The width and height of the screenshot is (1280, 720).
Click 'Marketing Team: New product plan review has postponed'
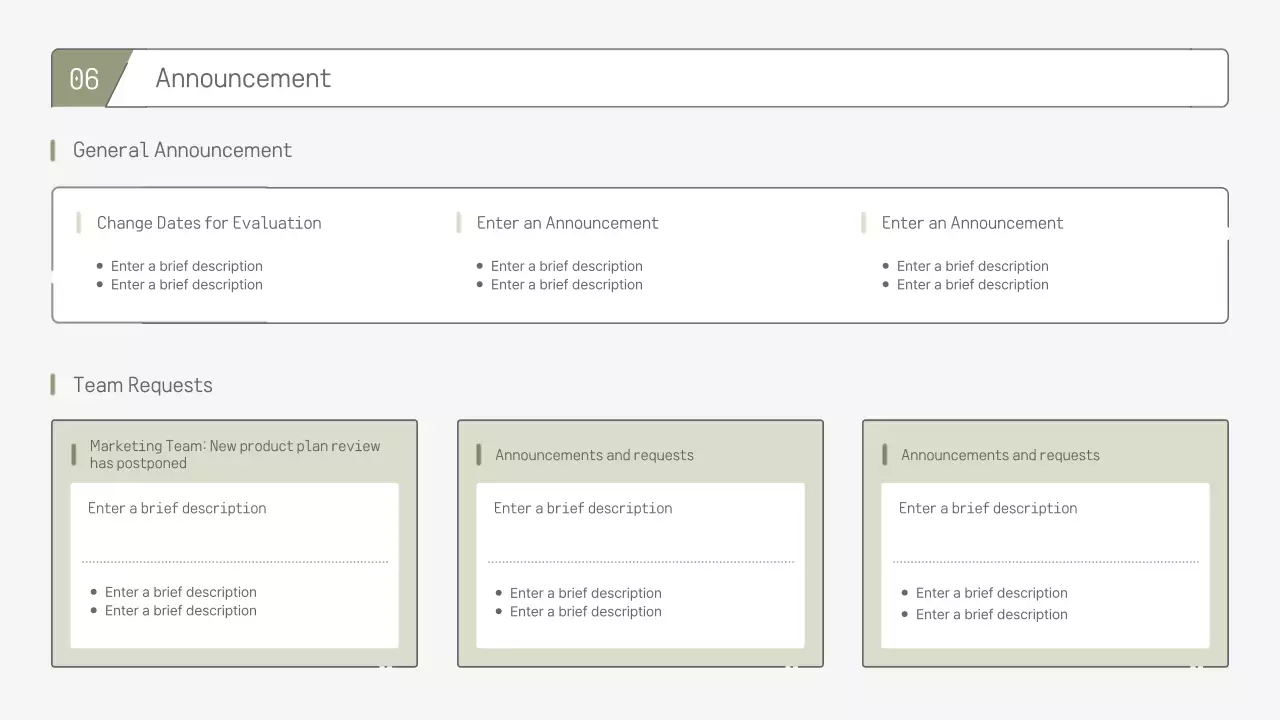234,454
